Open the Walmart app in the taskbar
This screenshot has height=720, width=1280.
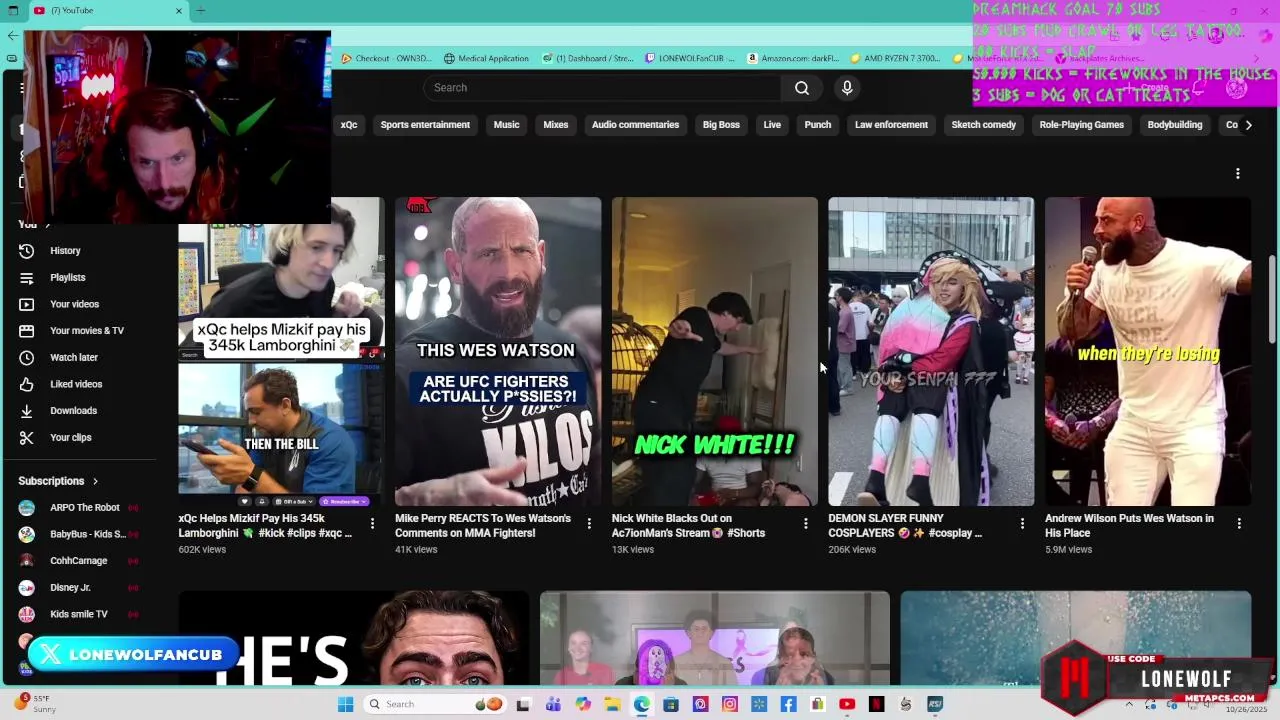(x=759, y=704)
